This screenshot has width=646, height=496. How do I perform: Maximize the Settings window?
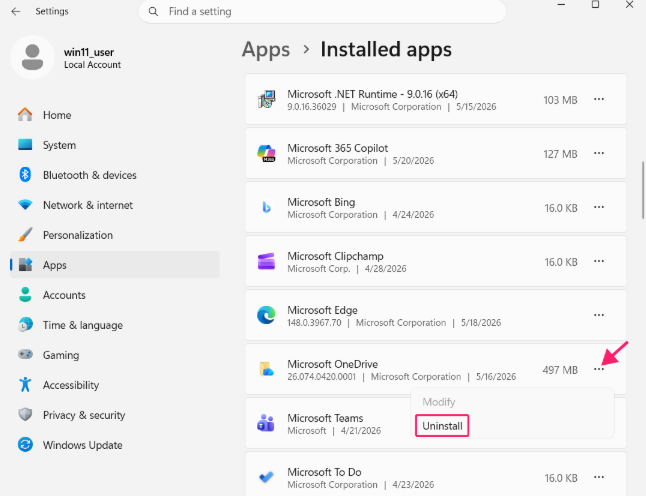pyautogui.click(x=595, y=5)
